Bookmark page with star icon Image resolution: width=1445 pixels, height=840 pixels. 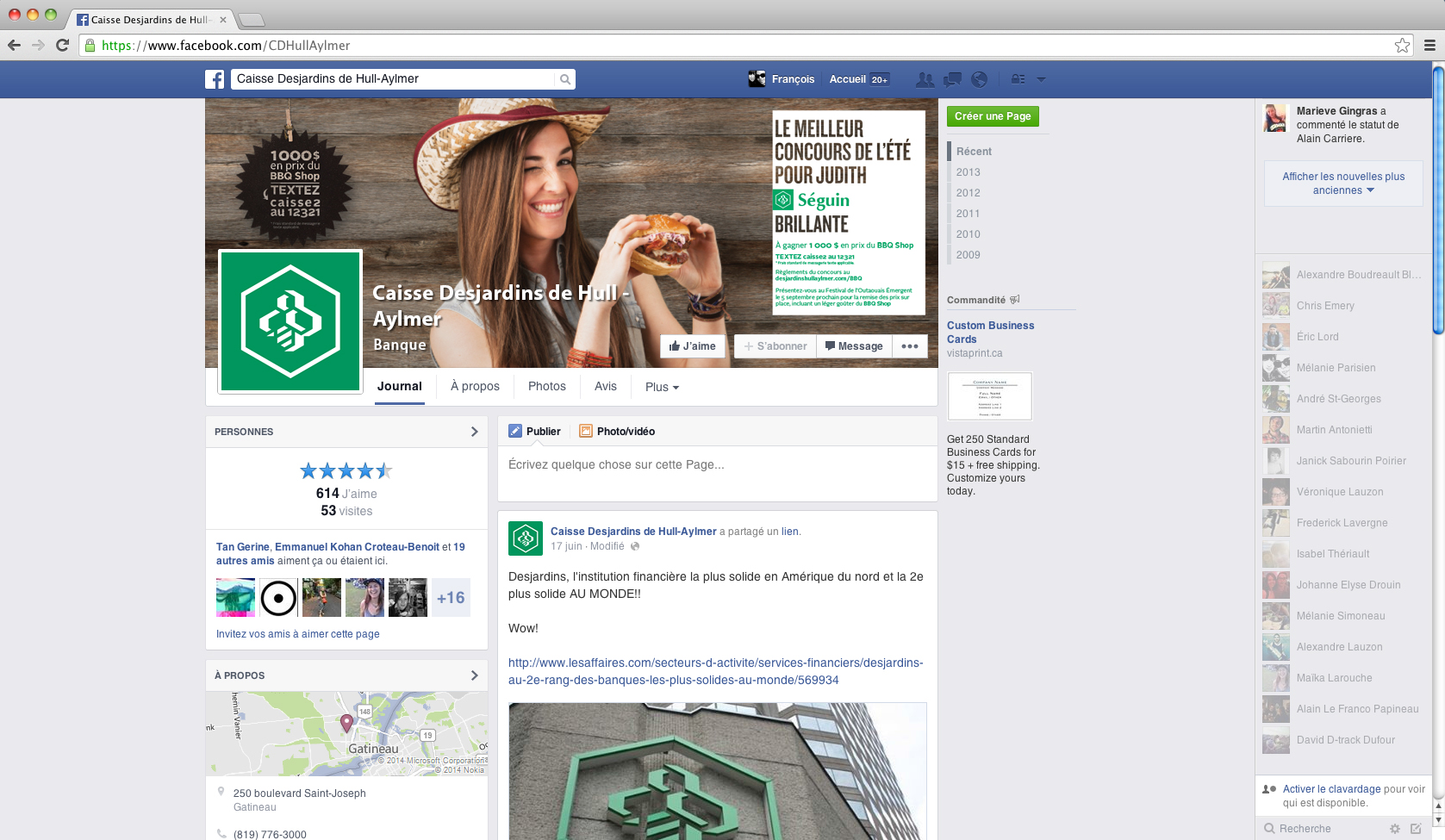1403,46
